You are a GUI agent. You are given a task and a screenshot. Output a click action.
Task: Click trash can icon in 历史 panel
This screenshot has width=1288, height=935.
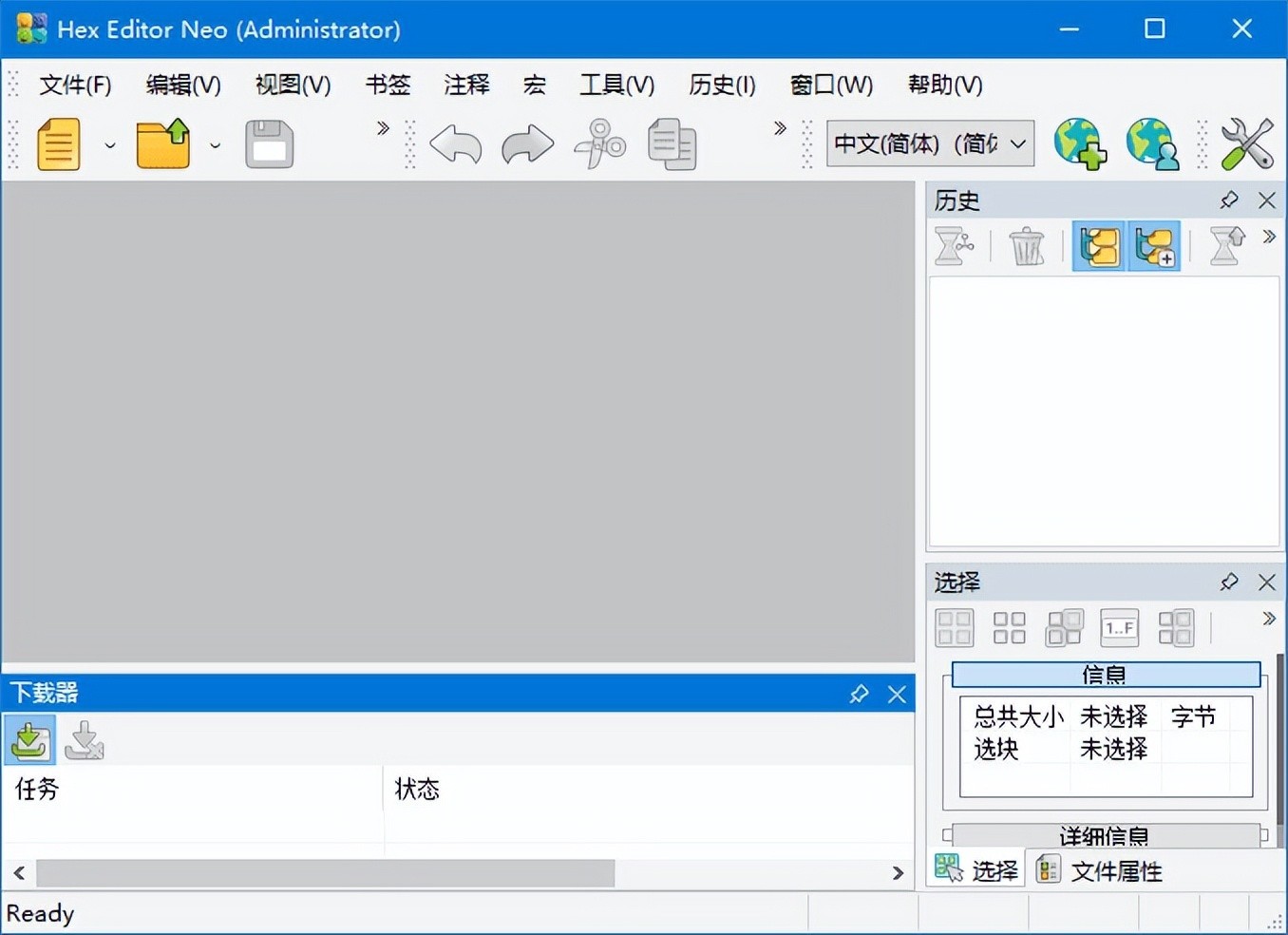coord(1027,247)
